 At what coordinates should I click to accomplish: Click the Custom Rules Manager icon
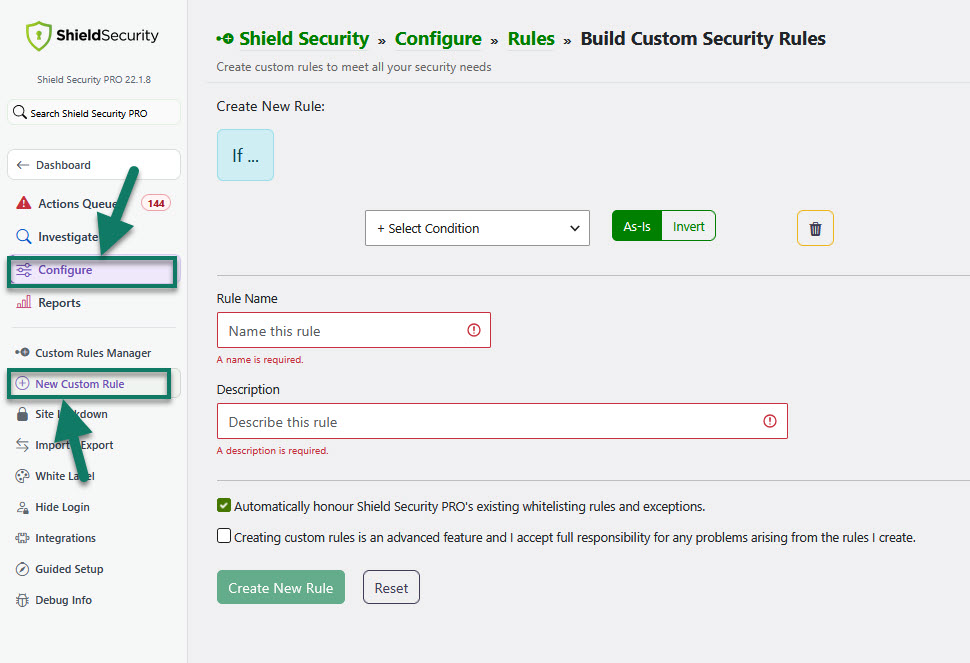[x=22, y=353]
